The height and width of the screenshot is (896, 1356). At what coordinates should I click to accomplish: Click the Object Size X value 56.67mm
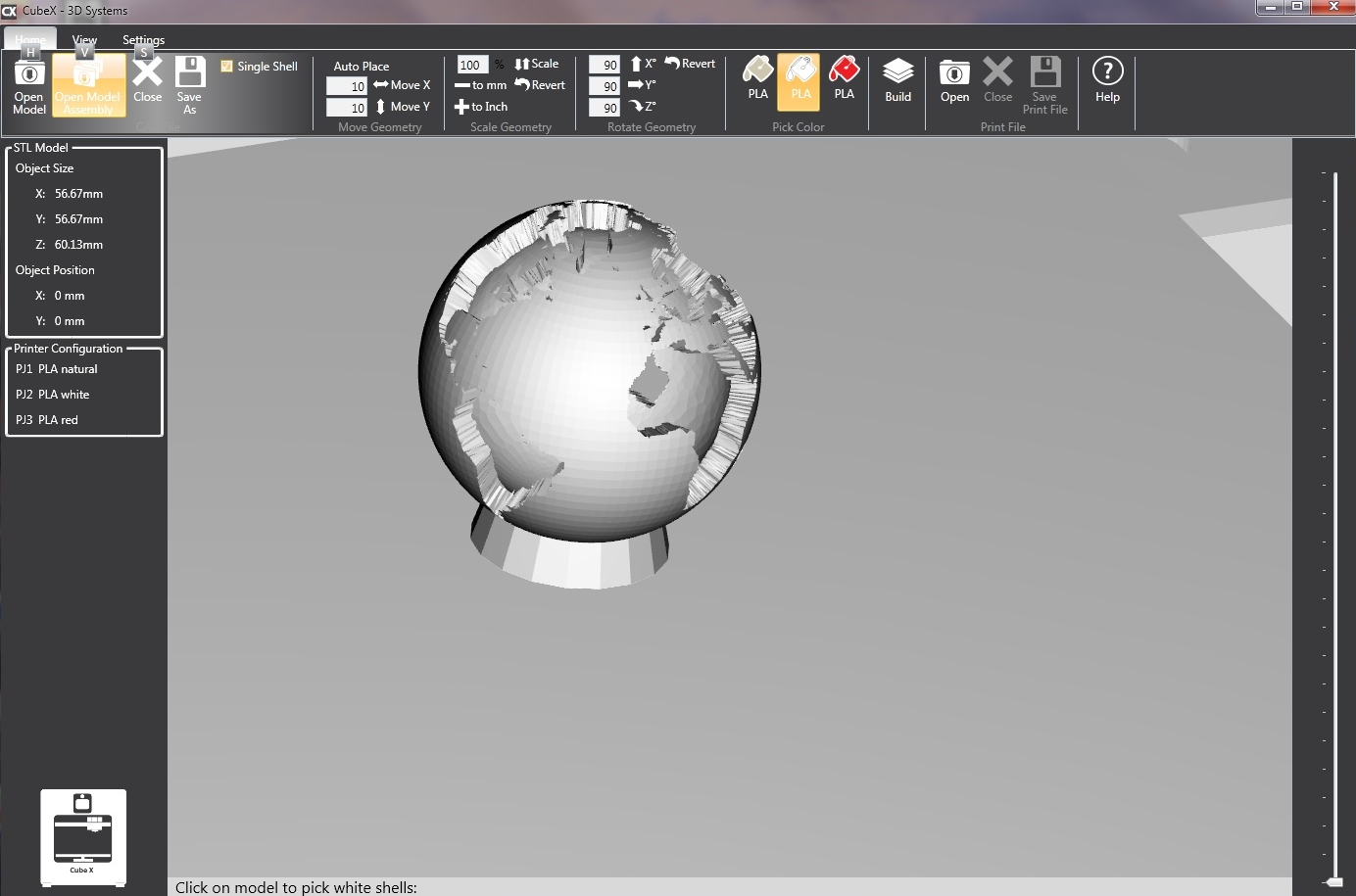[78, 194]
